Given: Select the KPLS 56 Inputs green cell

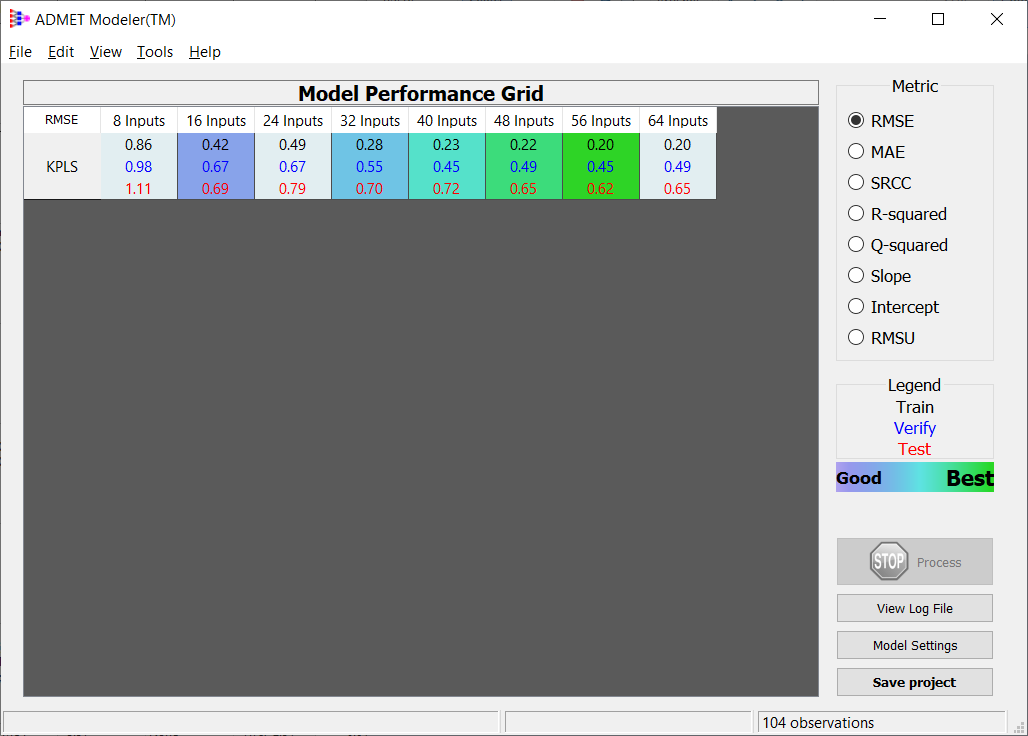Looking at the screenshot, I should click(601, 166).
